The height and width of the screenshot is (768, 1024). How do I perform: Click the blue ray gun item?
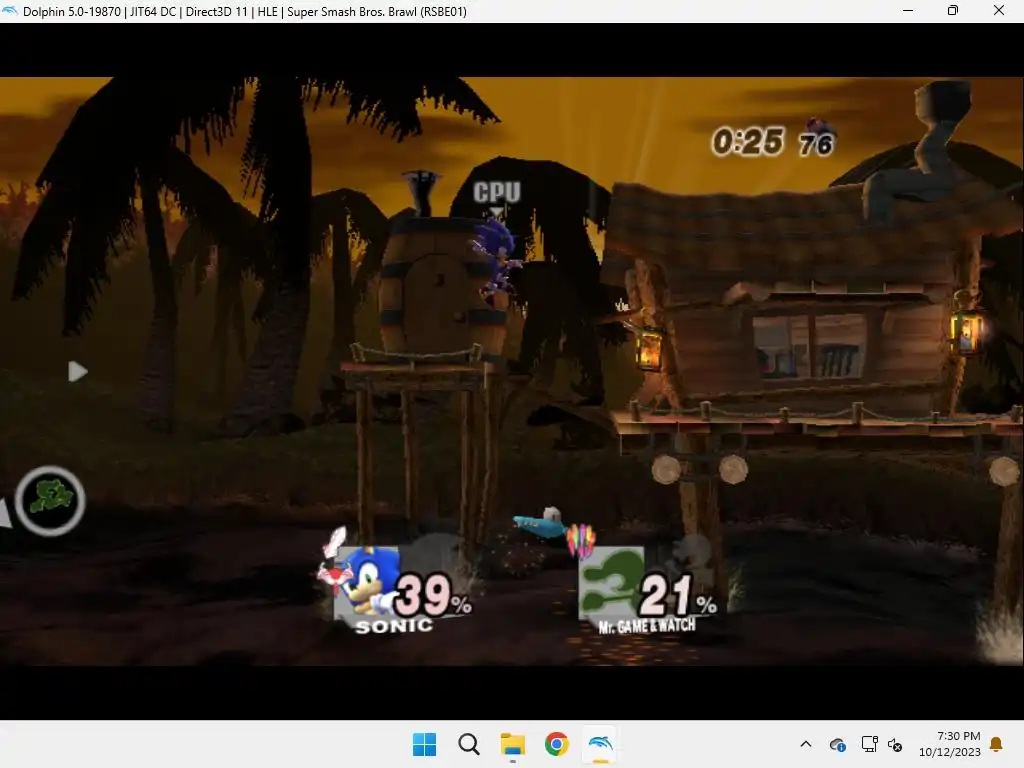tap(539, 523)
